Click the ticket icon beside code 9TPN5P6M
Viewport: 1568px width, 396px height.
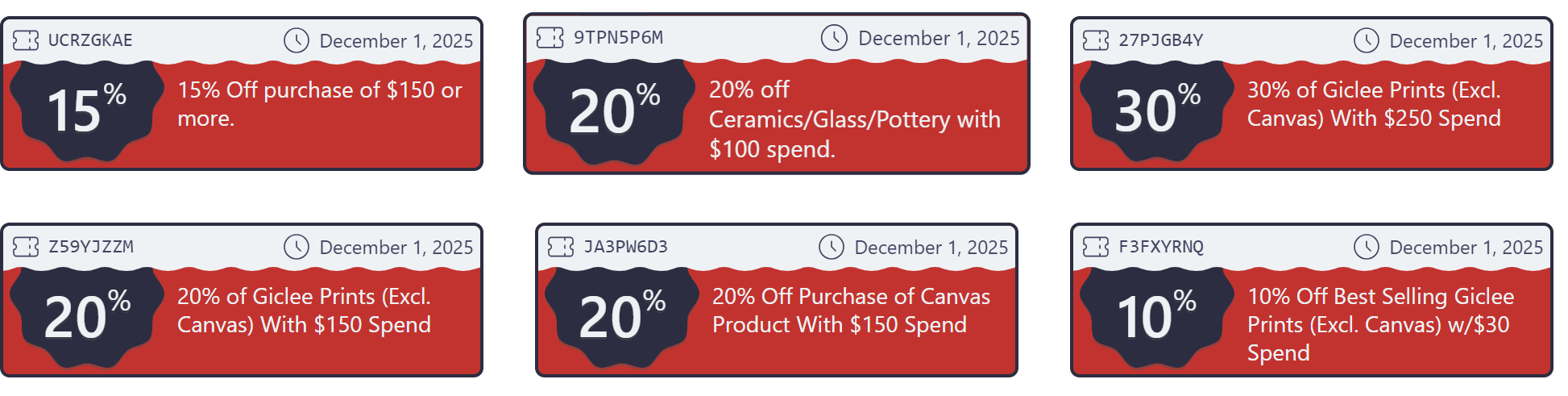(x=550, y=38)
